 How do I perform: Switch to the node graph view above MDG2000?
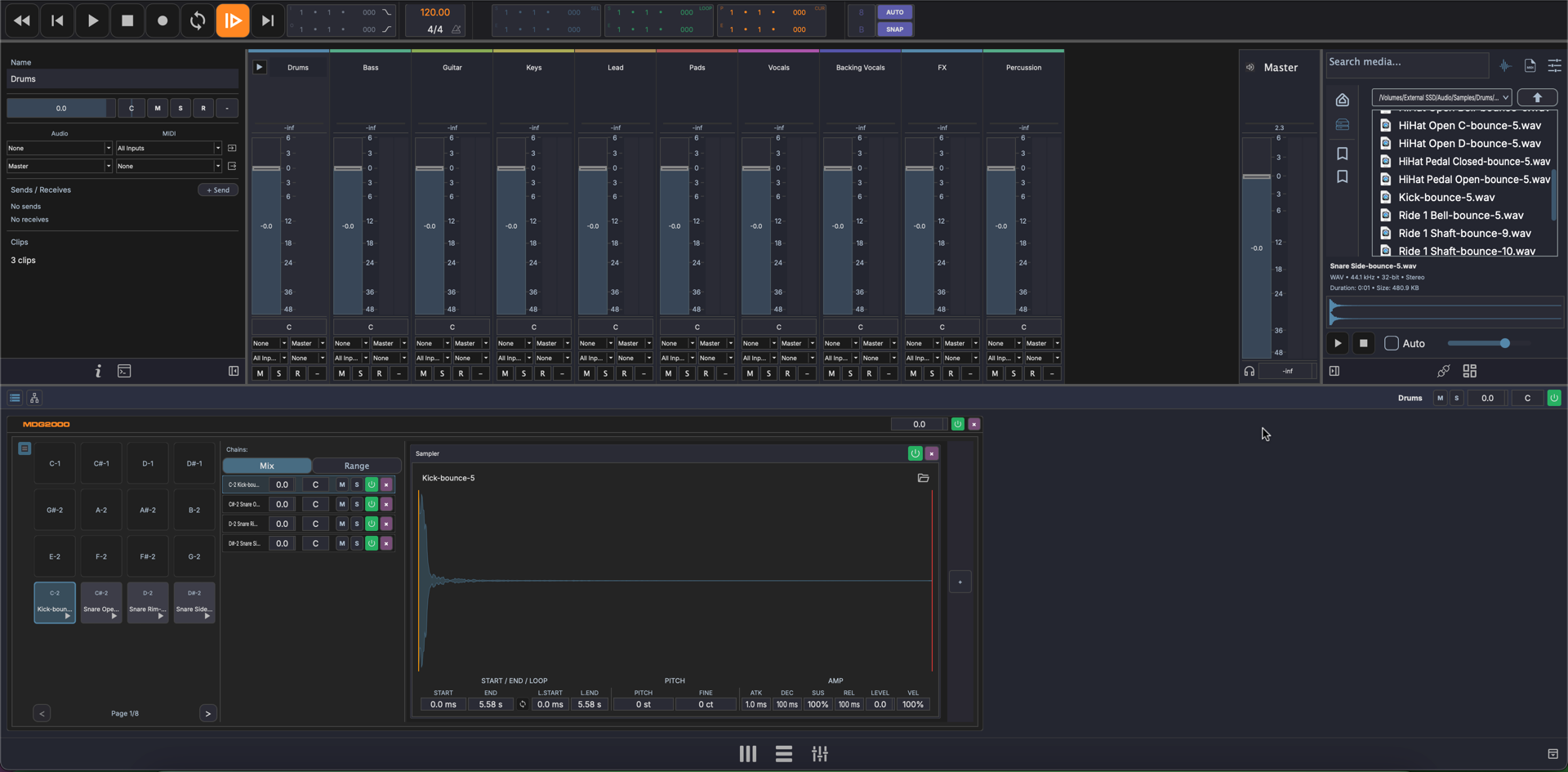tap(33, 398)
